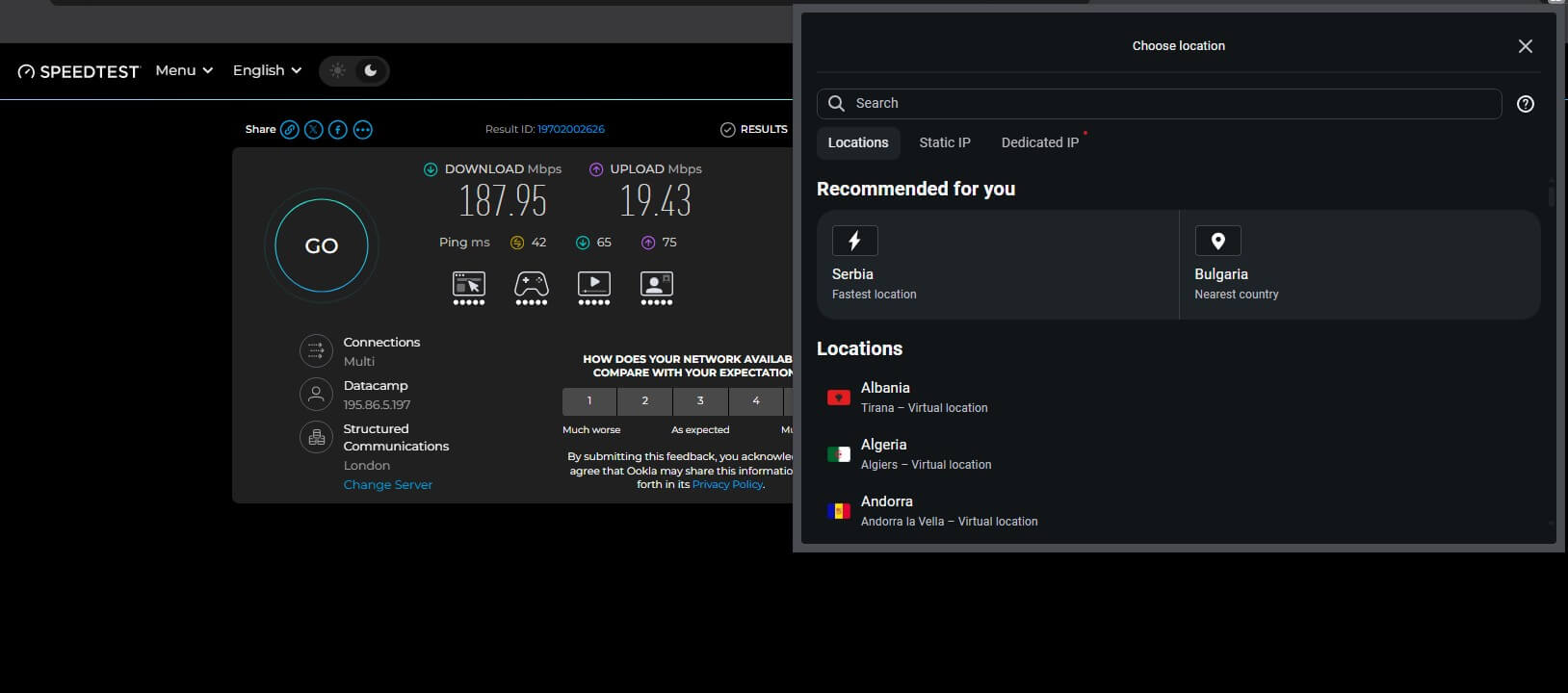Screen dimensions: 1568x693
Task: Select Andorra la Vella location row
Action: tap(1179, 511)
